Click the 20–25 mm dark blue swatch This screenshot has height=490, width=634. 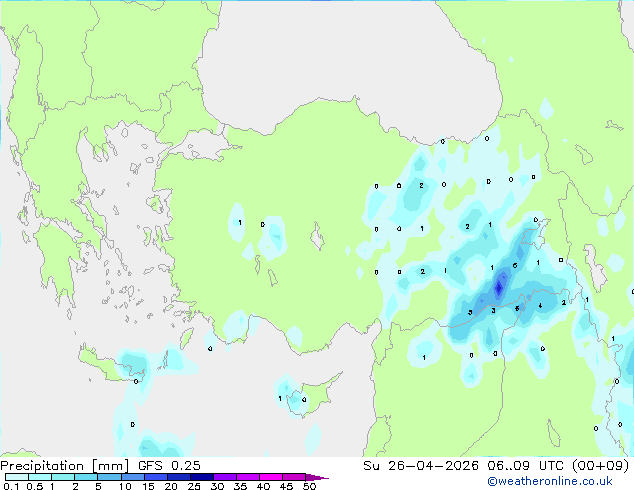178,477
